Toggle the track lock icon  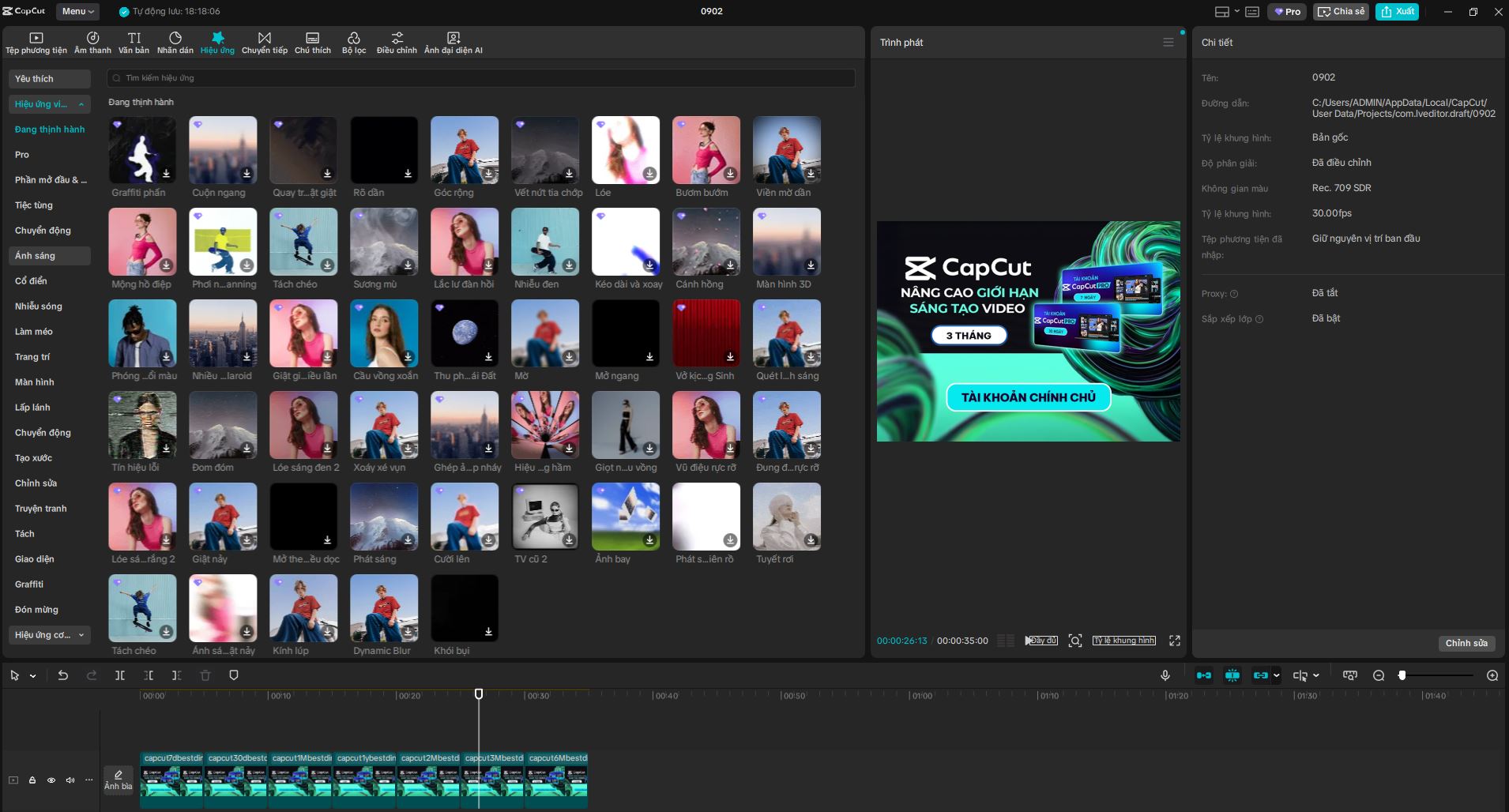[32, 780]
